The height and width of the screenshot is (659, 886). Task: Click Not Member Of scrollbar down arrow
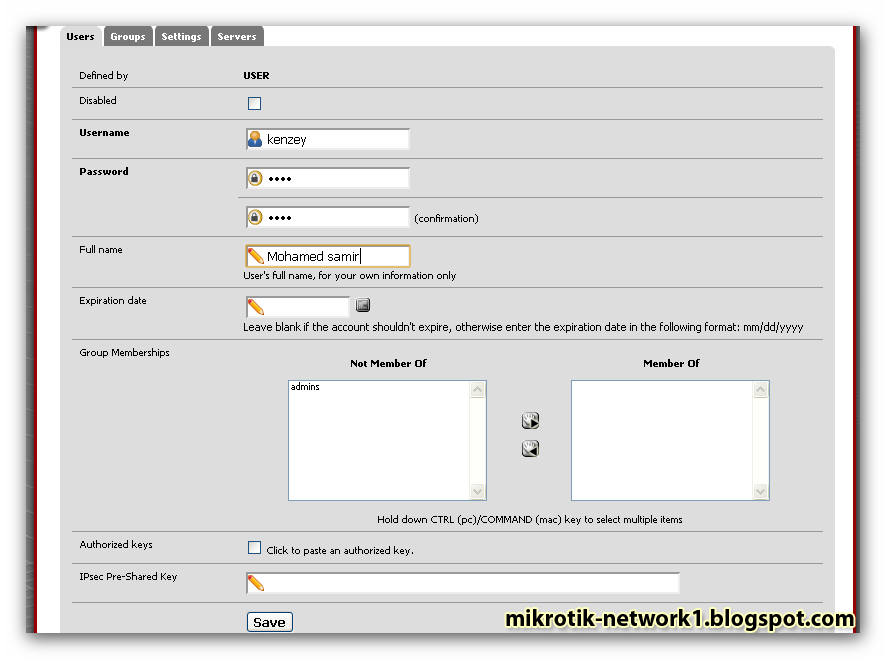click(x=477, y=491)
